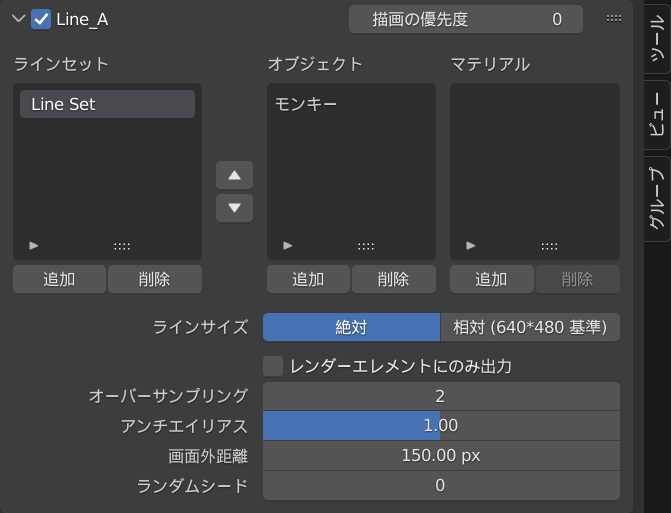Select 絶対 line size option
The height and width of the screenshot is (513, 671).
pos(351,328)
